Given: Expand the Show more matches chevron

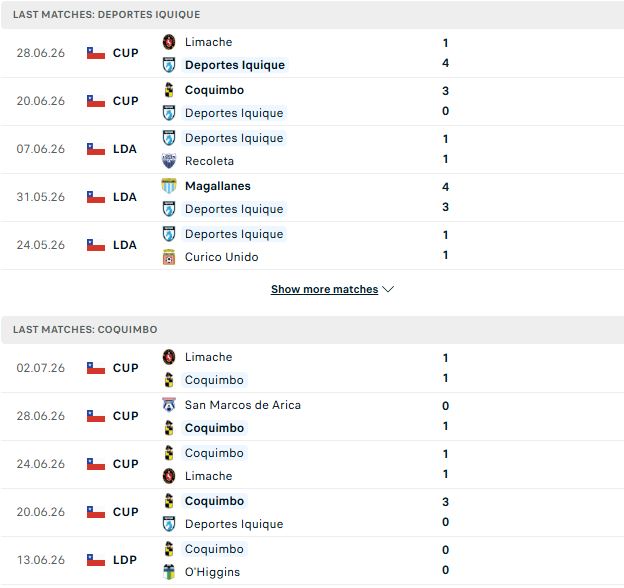Looking at the screenshot, I should tap(388, 289).
